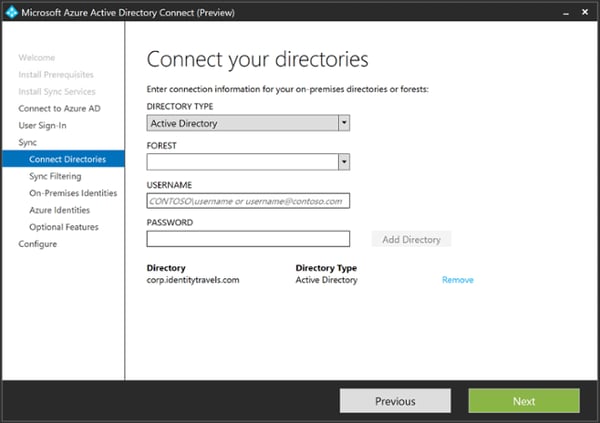
Task: Click the Add Directory button
Action: pos(411,239)
